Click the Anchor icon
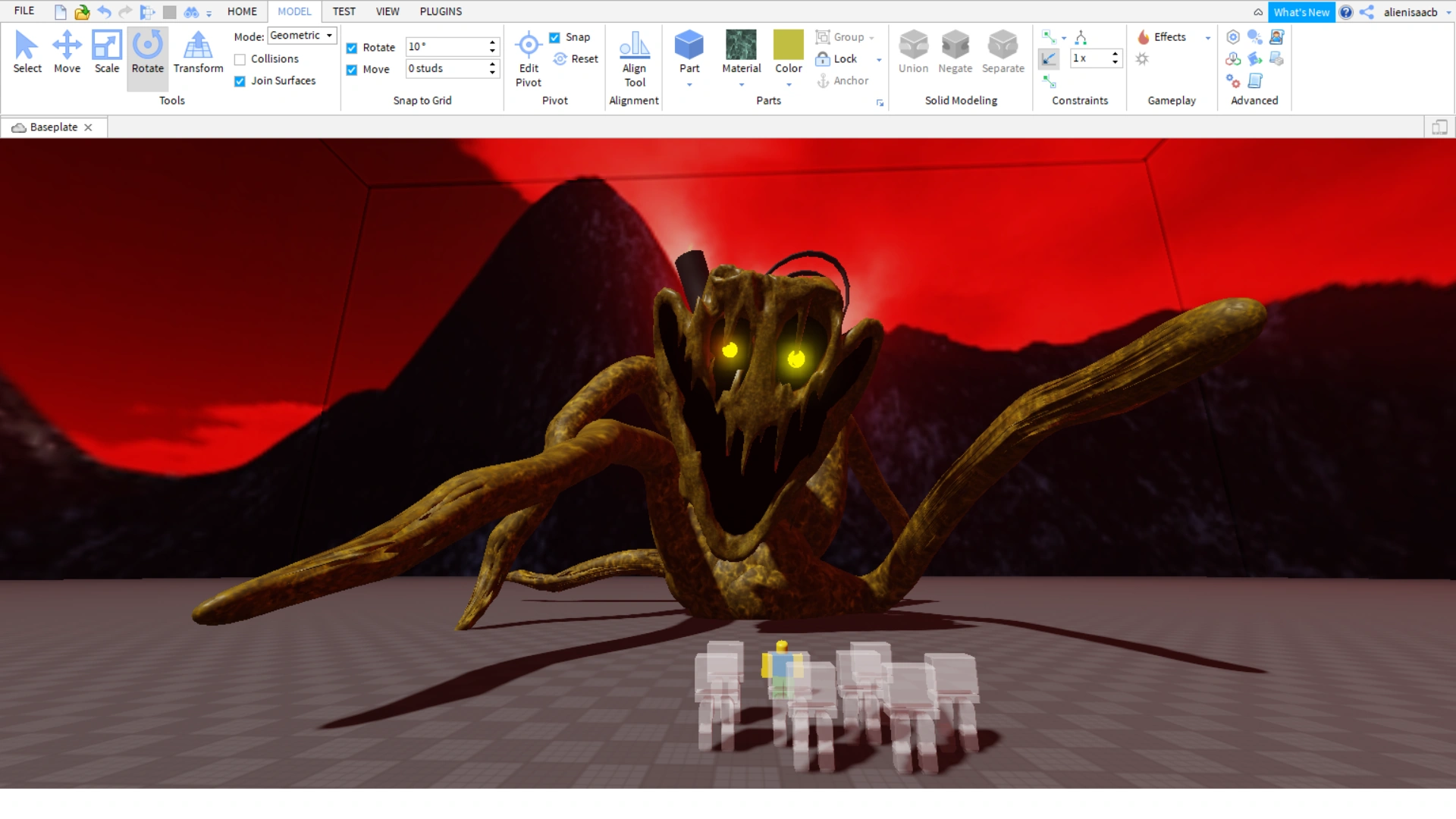 (824, 80)
